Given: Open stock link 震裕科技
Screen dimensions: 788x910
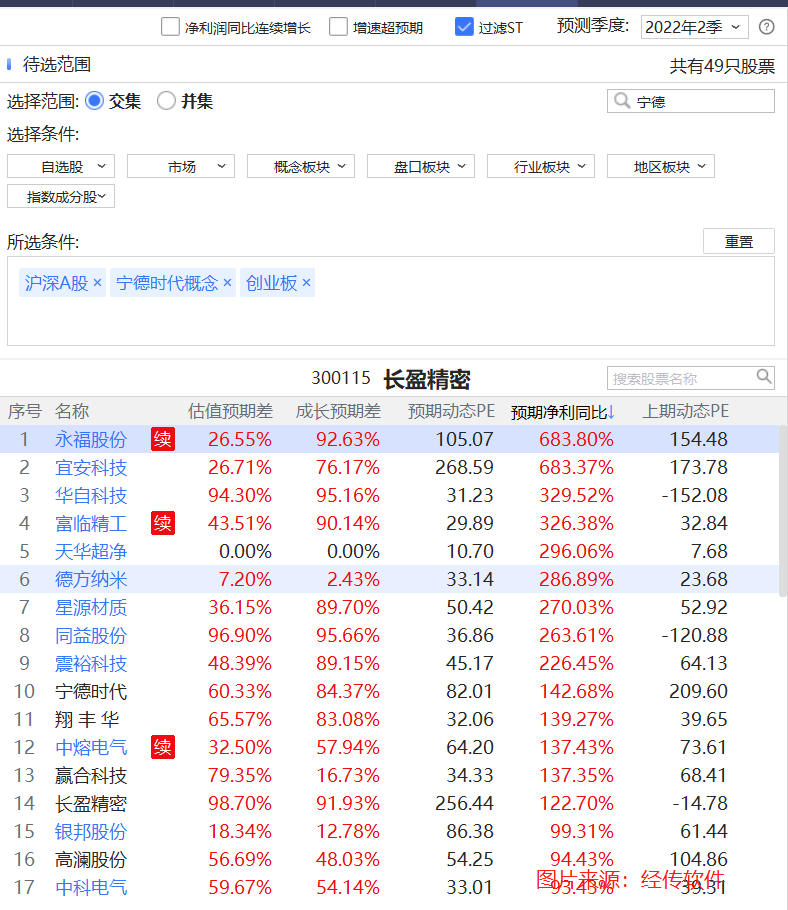Looking at the screenshot, I should (91, 664).
